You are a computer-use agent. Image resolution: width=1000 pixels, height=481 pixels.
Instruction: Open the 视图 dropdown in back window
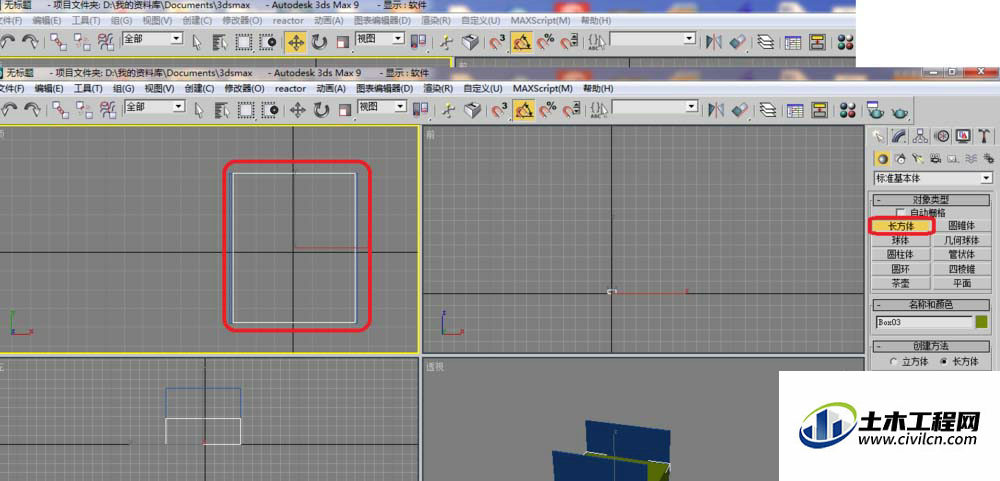[x=379, y=39]
